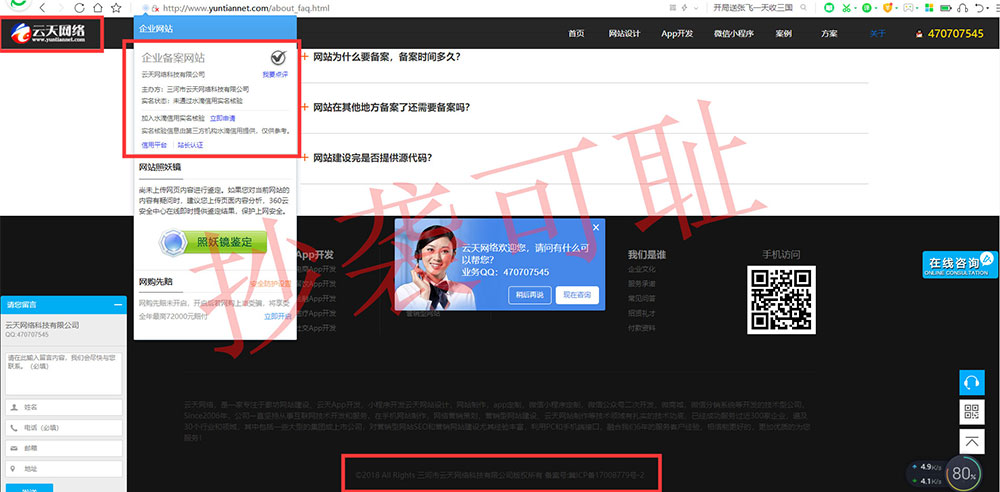Click the 我要点评 link in popup
The image size is (1000, 492).
click(x=275, y=75)
